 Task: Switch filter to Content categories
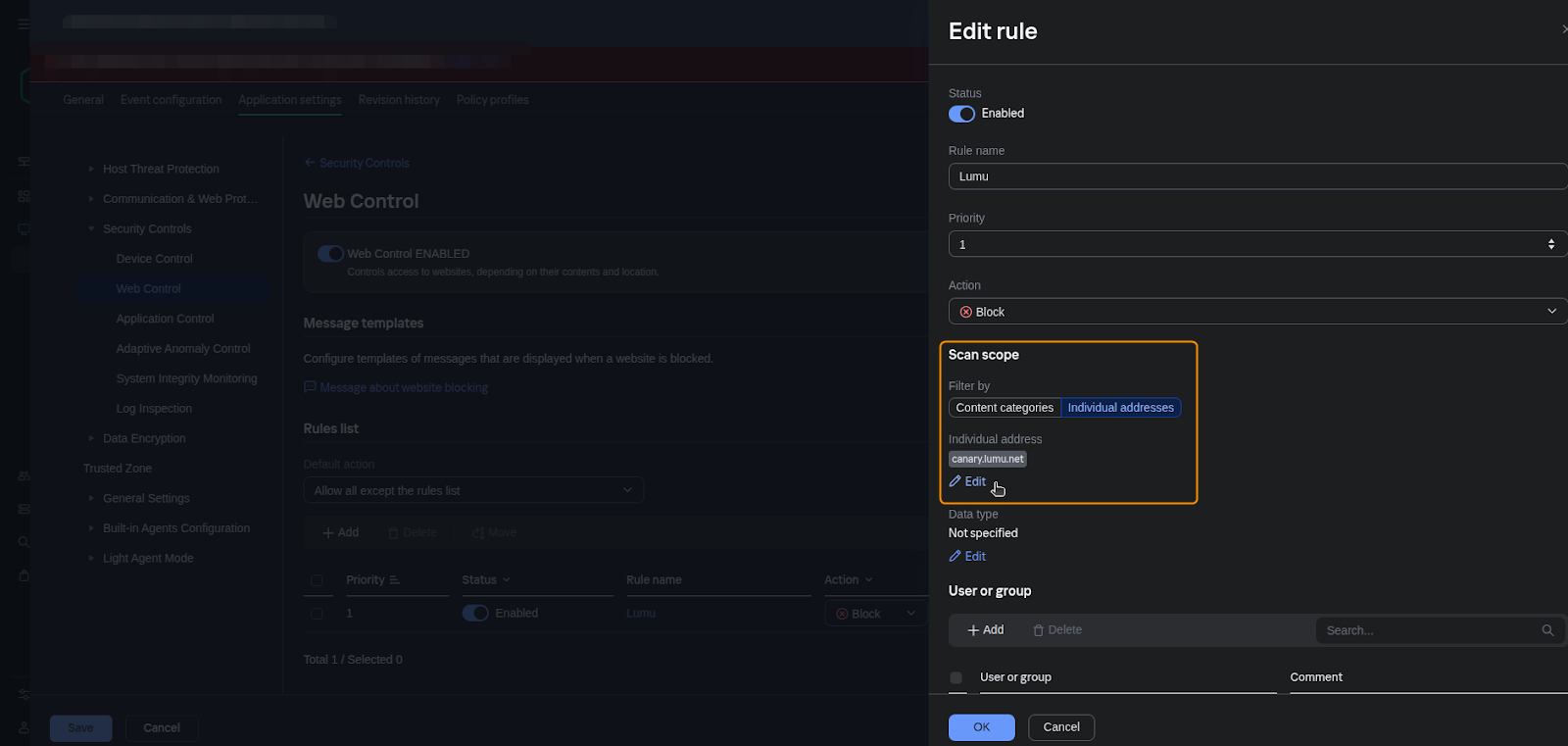[1004, 408]
